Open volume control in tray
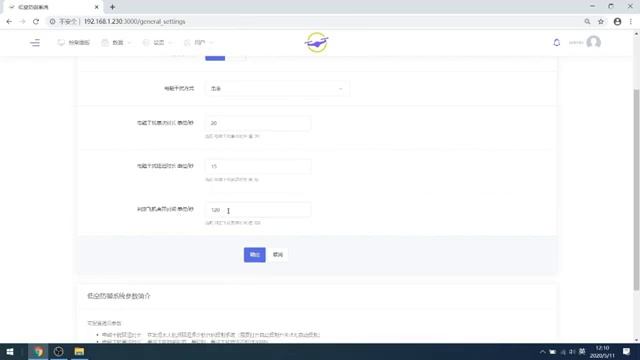Image resolution: width=640 pixels, height=360 pixels. (572, 351)
